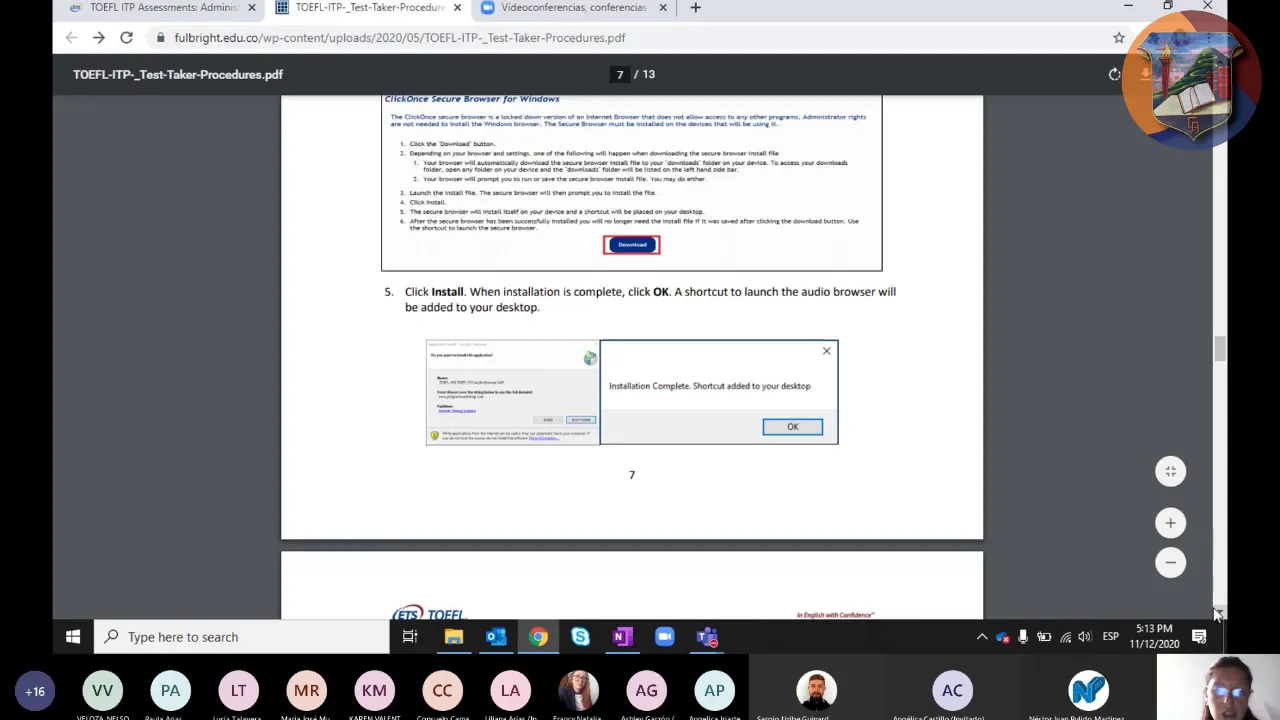Image resolution: width=1280 pixels, height=720 pixels.
Task: Open Chrome from taskbar
Action: tap(538, 637)
